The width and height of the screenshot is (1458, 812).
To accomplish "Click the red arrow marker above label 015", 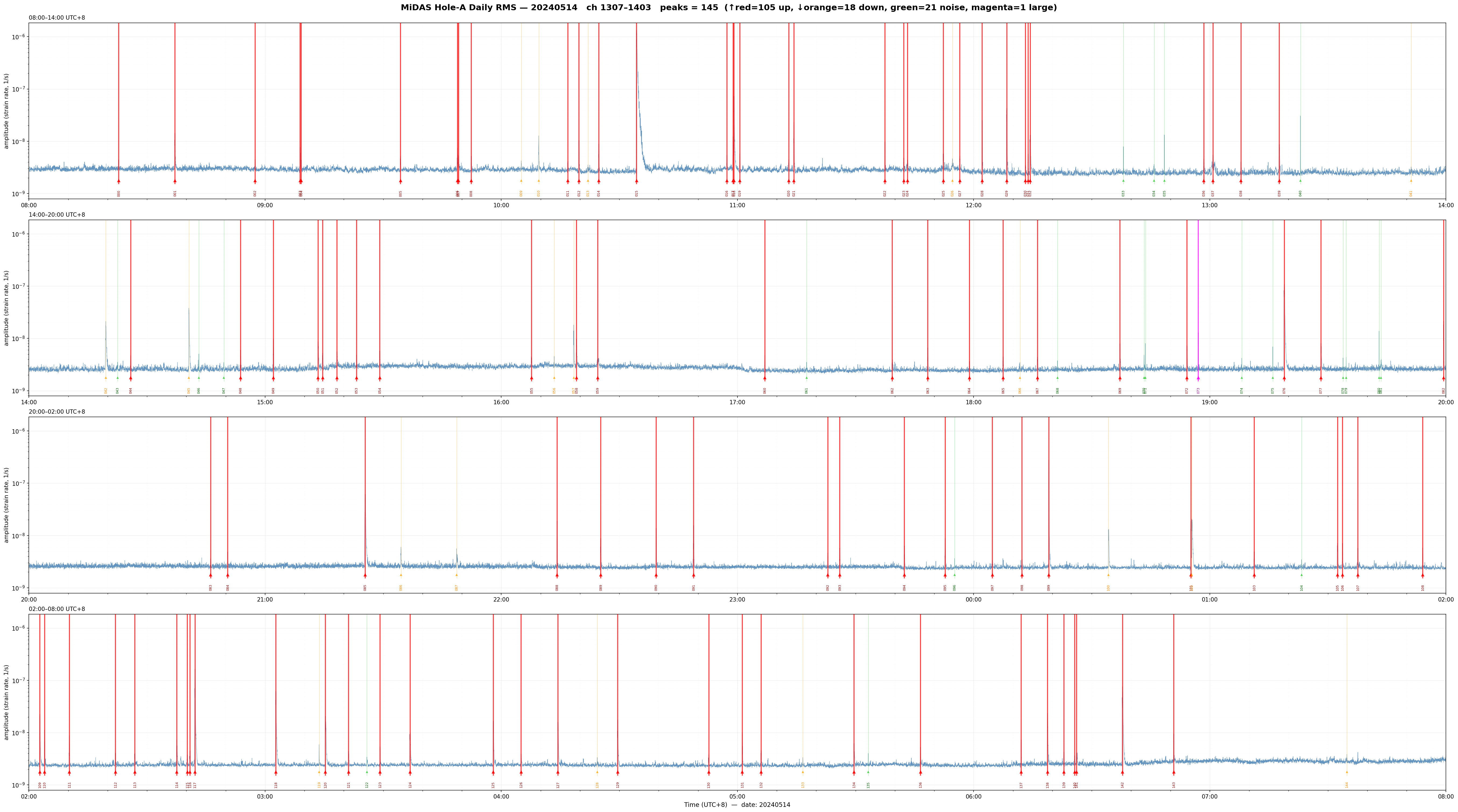I will 637,181.
